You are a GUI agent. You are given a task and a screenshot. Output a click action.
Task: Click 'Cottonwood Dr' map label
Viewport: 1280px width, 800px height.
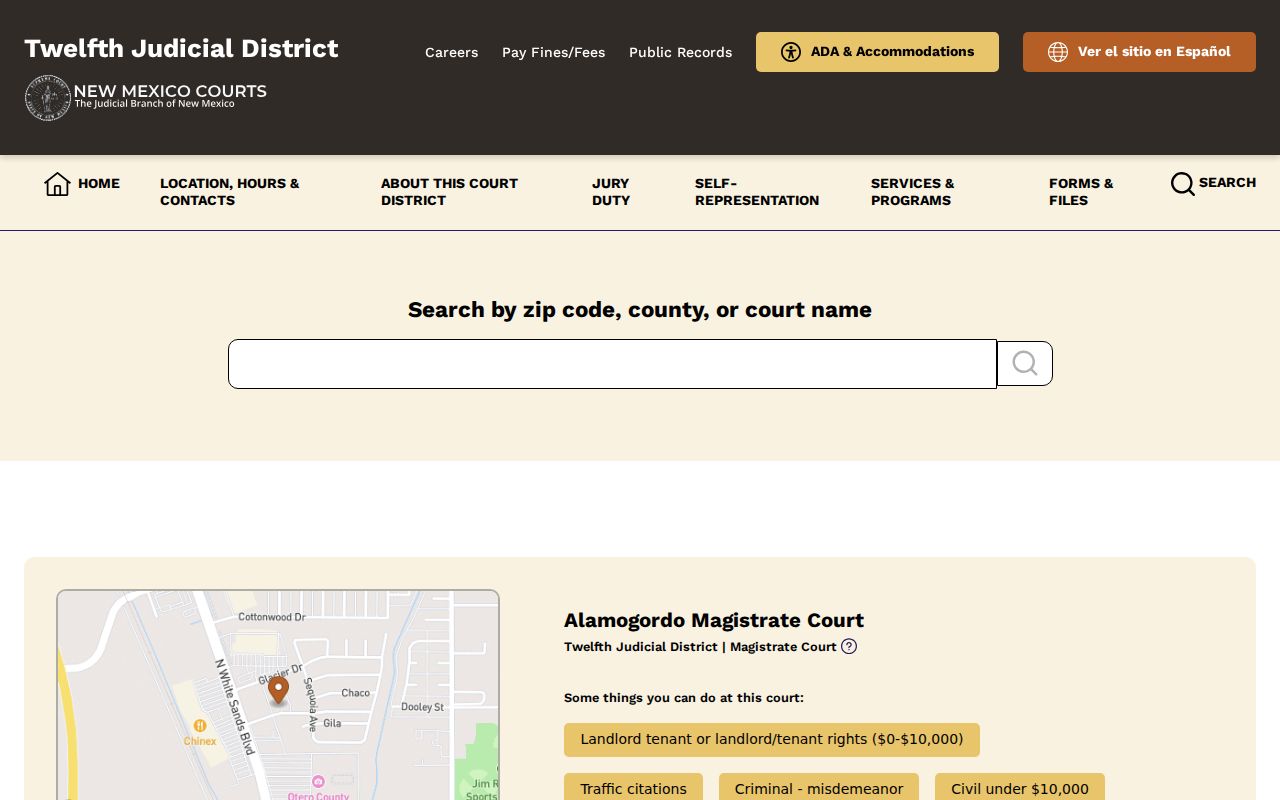click(272, 618)
